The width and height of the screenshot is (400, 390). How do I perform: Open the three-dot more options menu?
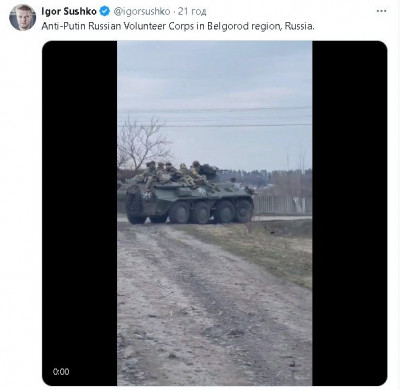click(381, 11)
